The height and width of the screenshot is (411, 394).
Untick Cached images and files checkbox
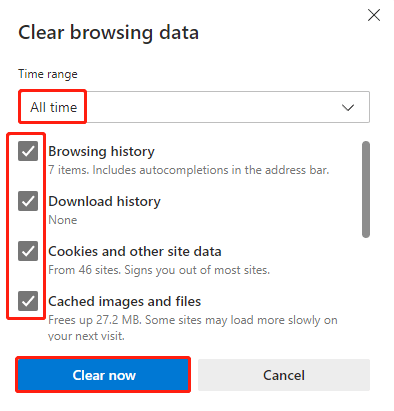point(28,301)
